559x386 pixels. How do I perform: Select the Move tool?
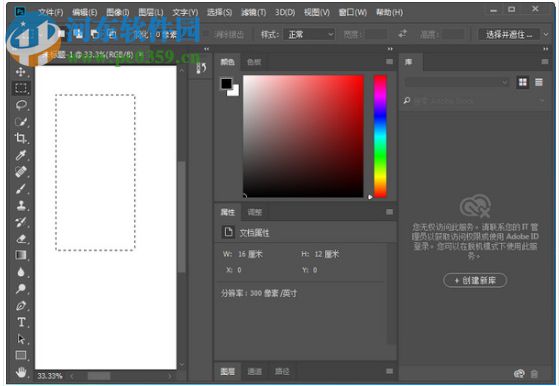coord(21,72)
